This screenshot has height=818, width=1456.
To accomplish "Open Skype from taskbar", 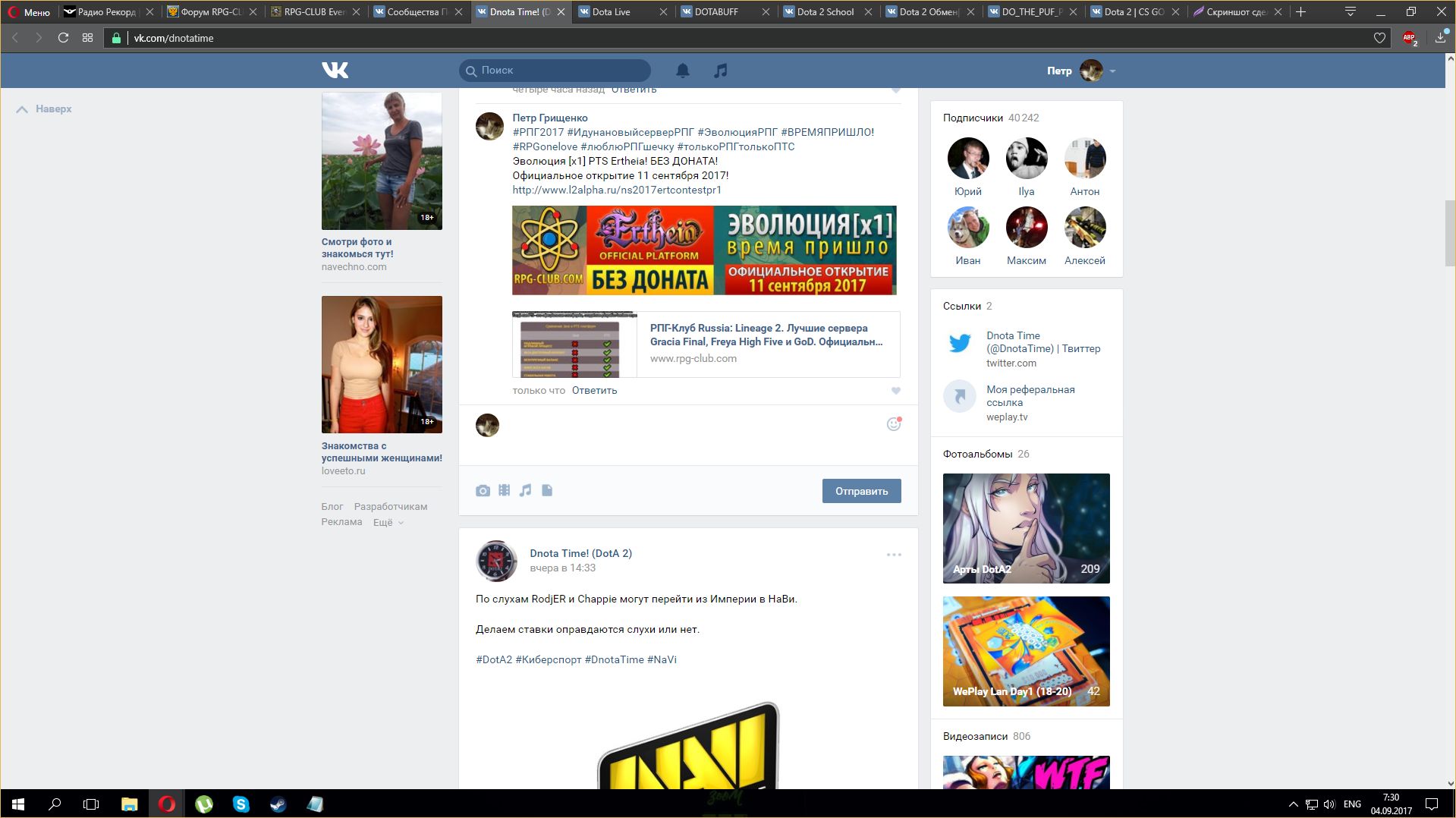I will coord(241,804).
